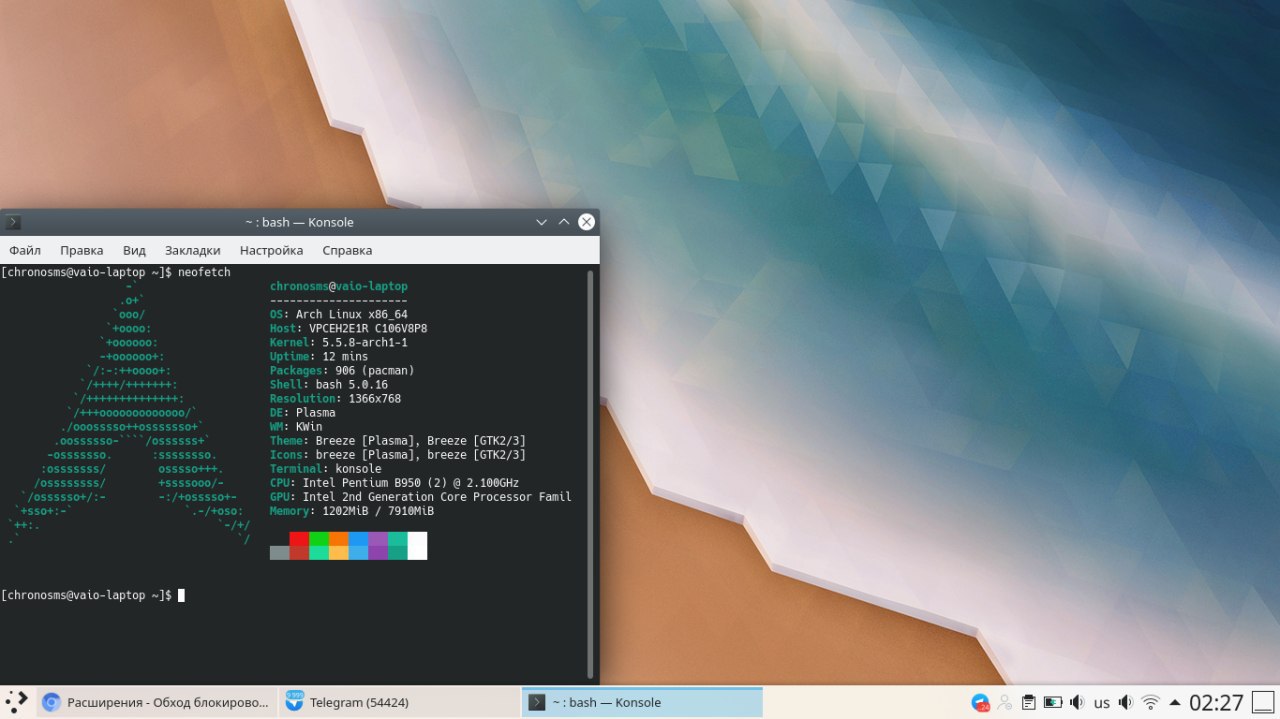Click the Konsole terminal icon in the title bar

tap(13, 222)
